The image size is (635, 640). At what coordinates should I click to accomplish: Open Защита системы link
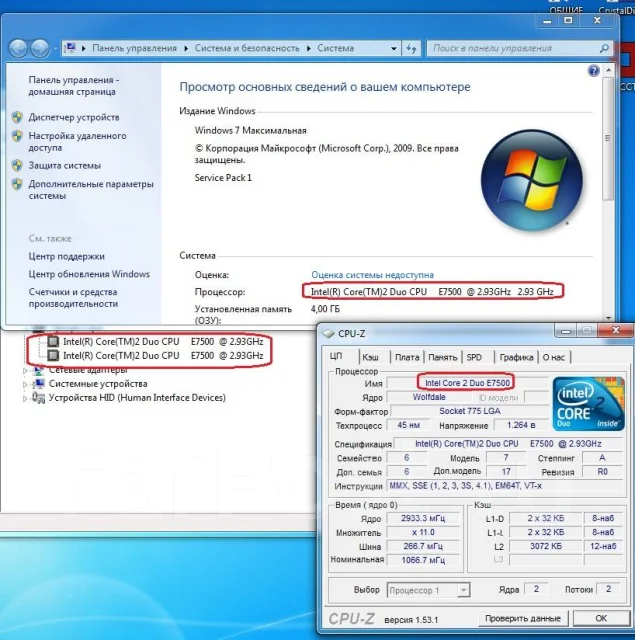(x=64, y=165)
